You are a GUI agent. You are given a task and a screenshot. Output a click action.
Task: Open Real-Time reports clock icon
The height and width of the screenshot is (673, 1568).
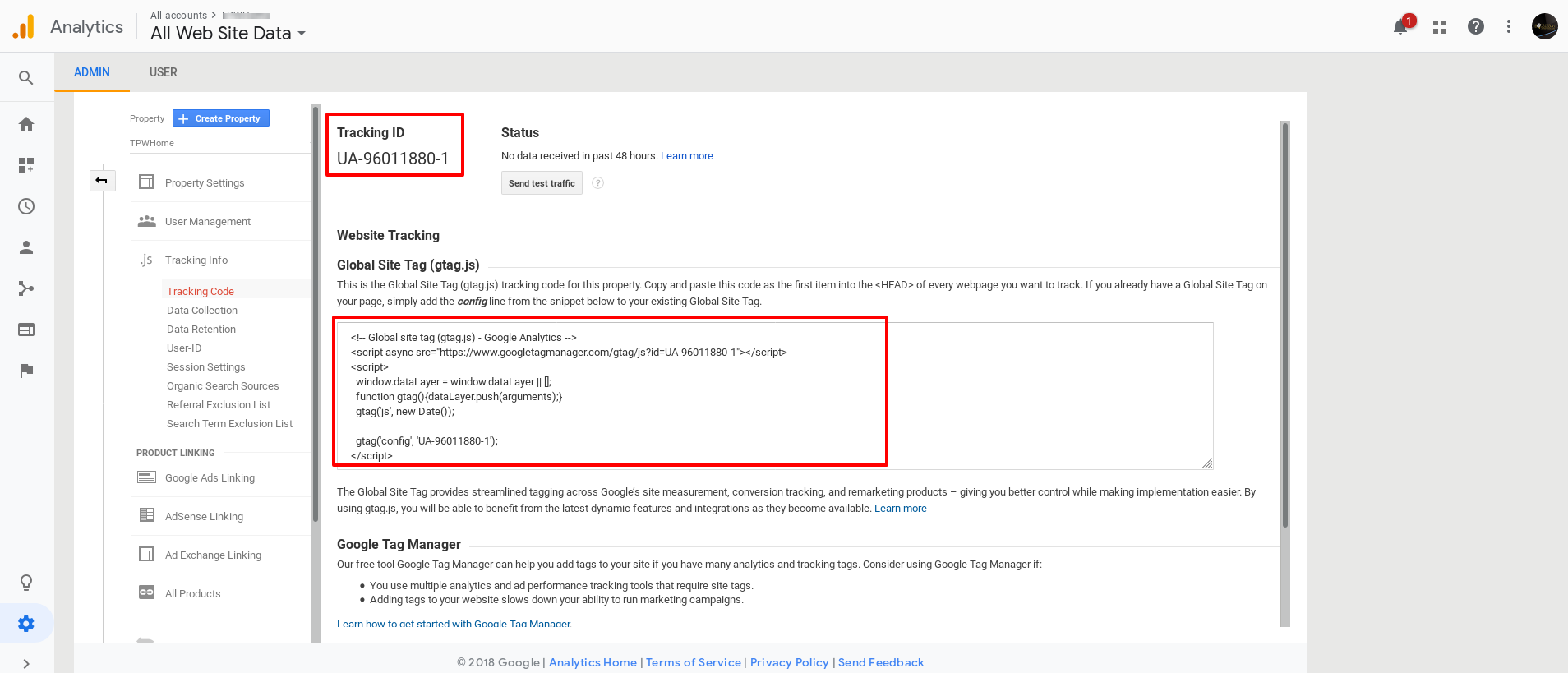pyautogui.click(x=26, y=206)
